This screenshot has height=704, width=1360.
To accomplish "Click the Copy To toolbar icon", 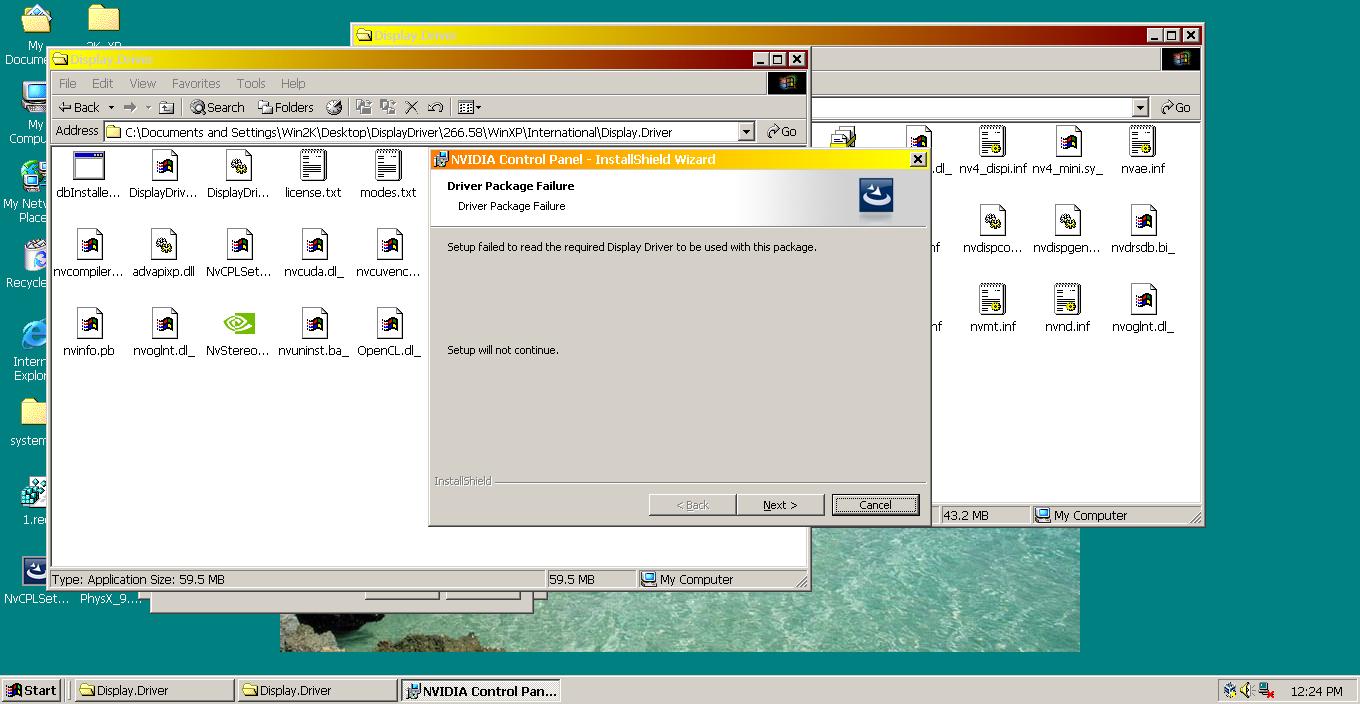I will (x=387, y=107).
